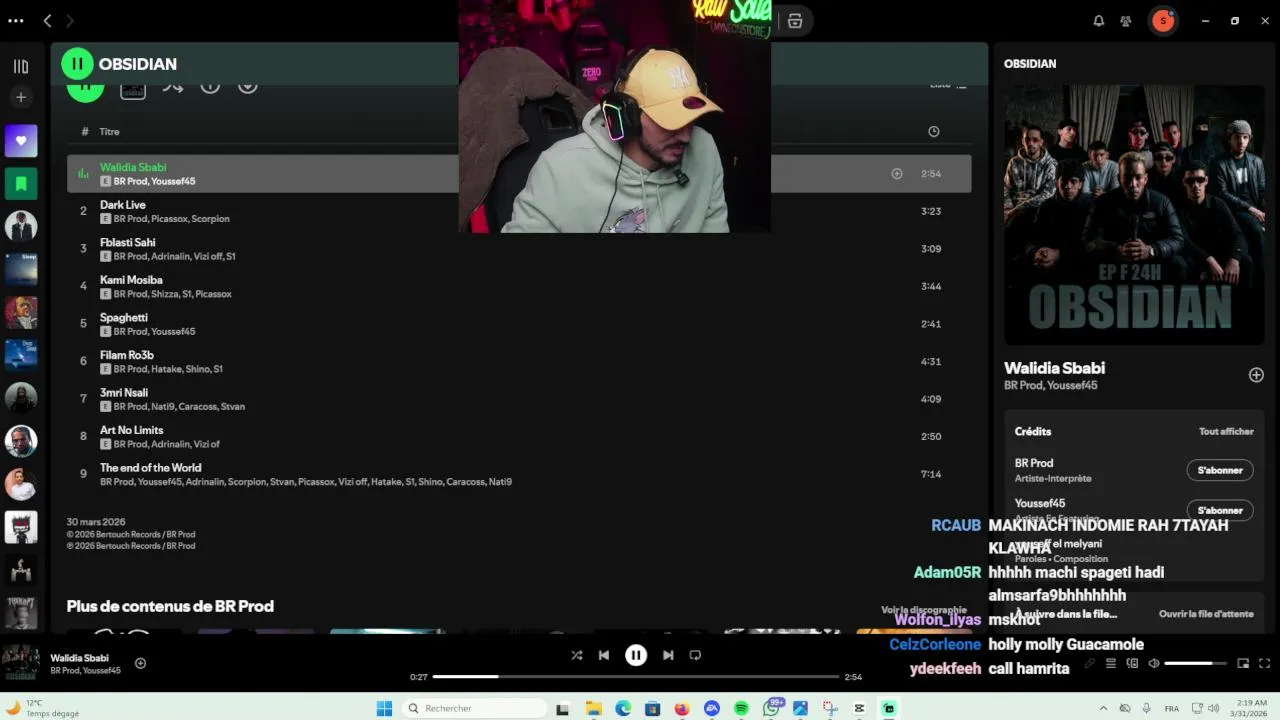Open the Liste view options dropdown
Viewport: 1280px width, 720px height.
tap(949, 85)
